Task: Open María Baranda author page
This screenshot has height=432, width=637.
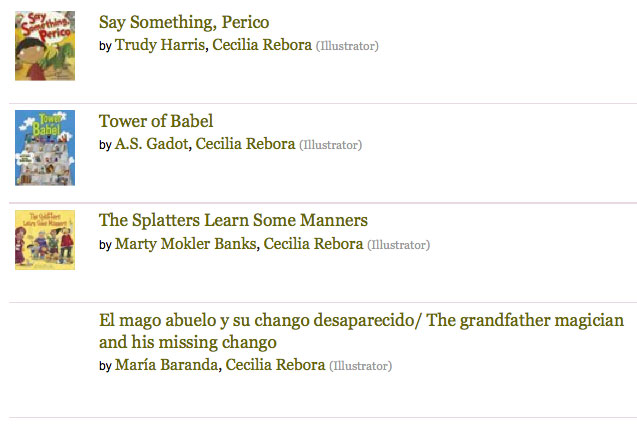Action: (x=166, y=366)
